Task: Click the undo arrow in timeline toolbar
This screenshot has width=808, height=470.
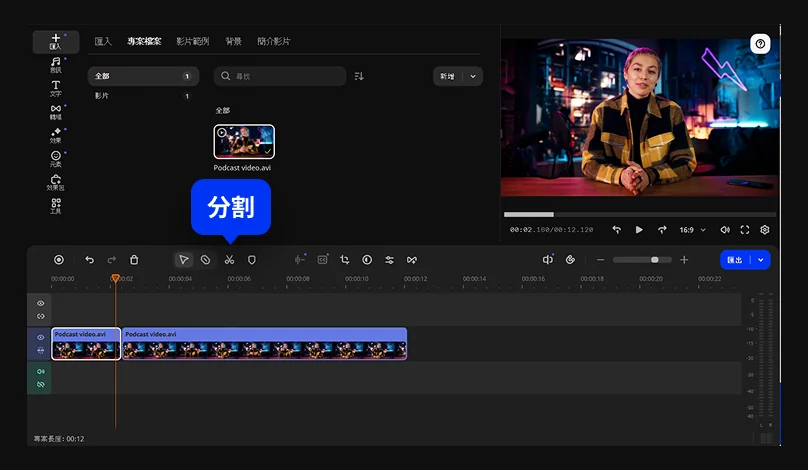Action: tap(89, 260)
